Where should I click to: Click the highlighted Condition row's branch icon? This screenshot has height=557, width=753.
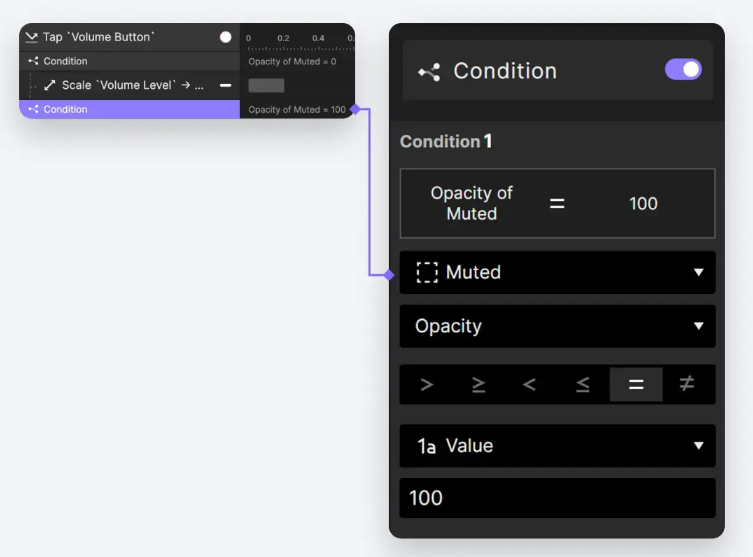[33, 109]
